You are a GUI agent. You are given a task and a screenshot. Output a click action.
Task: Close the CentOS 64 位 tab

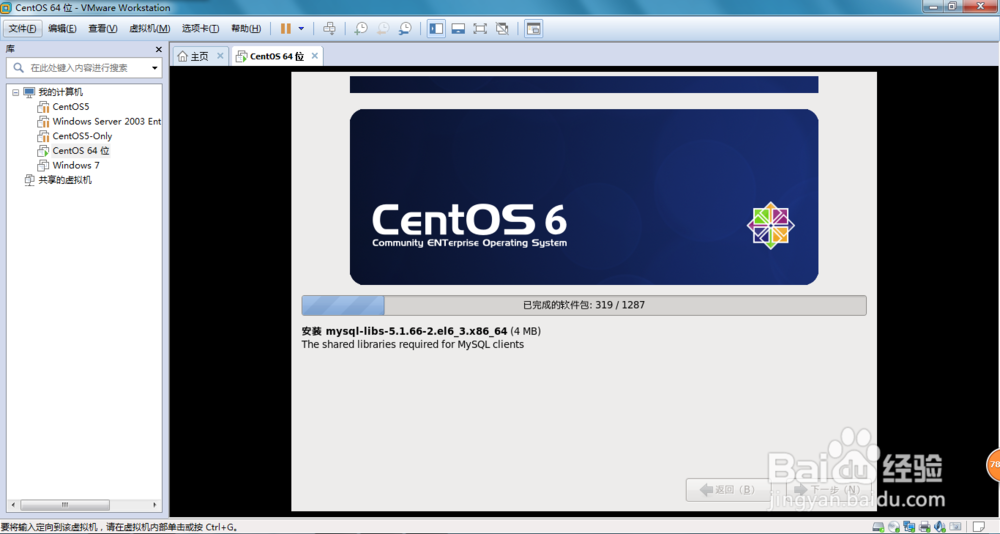[314, 56]
